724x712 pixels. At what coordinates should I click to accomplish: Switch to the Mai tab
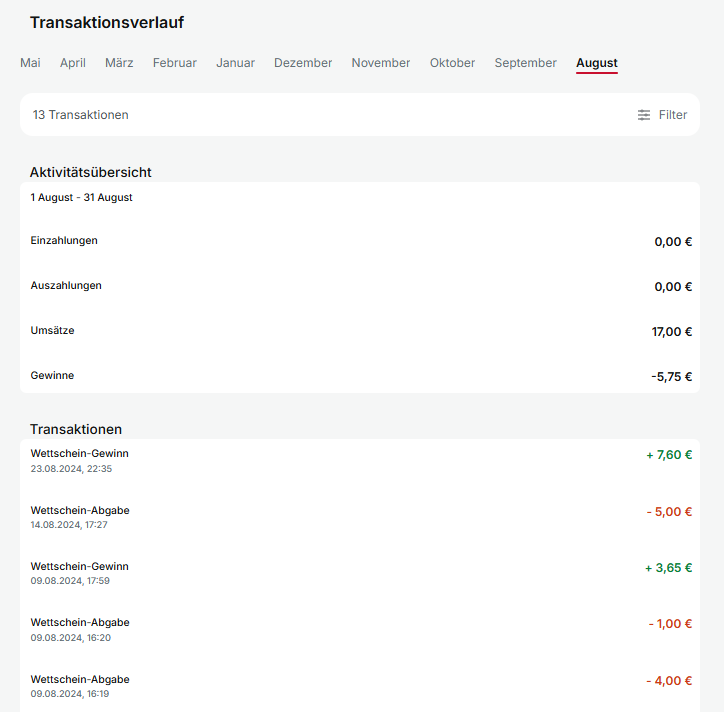point(30,63)
